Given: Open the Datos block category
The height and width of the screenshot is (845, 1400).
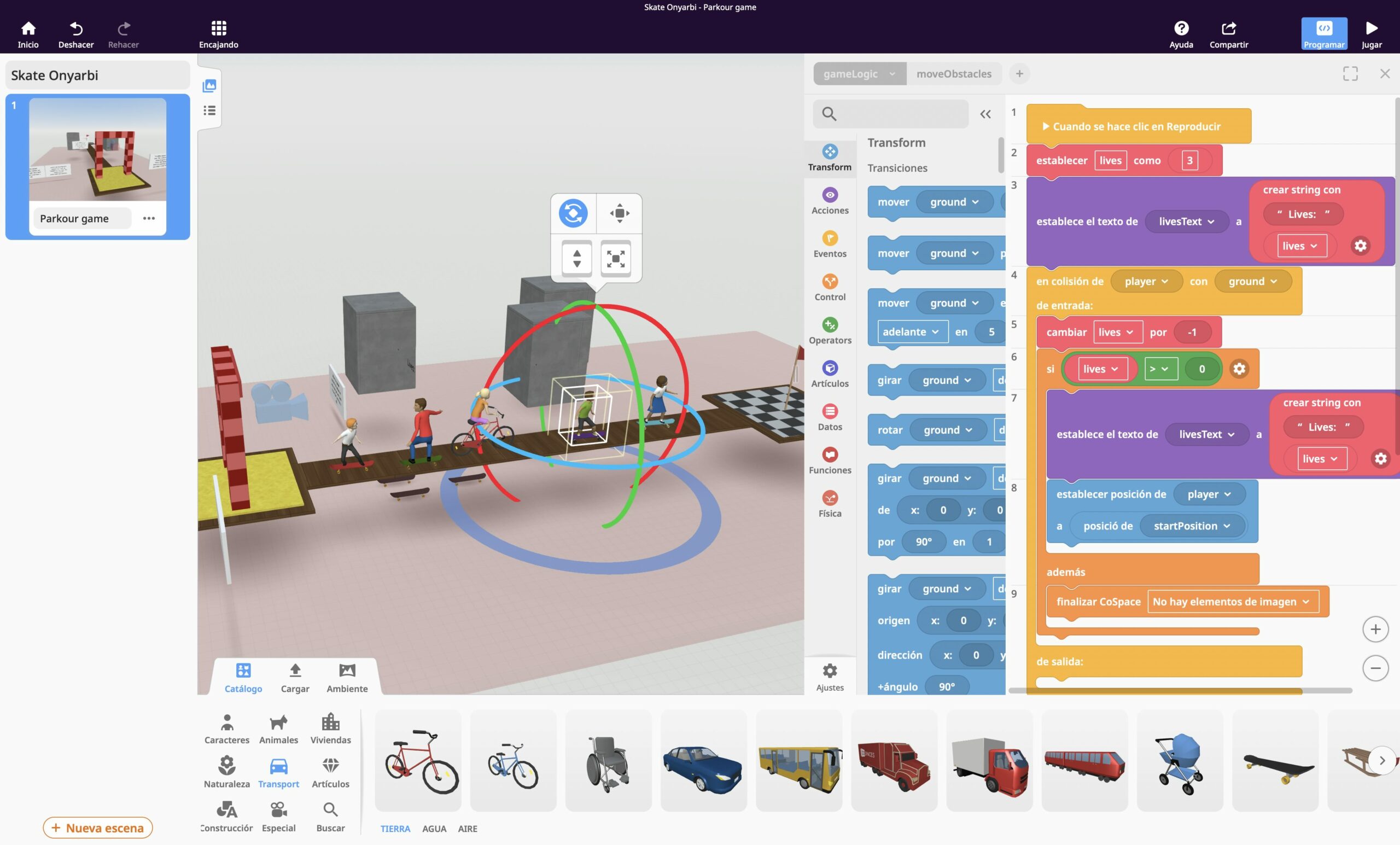Looking at the screenshot, I should [830, 417].
